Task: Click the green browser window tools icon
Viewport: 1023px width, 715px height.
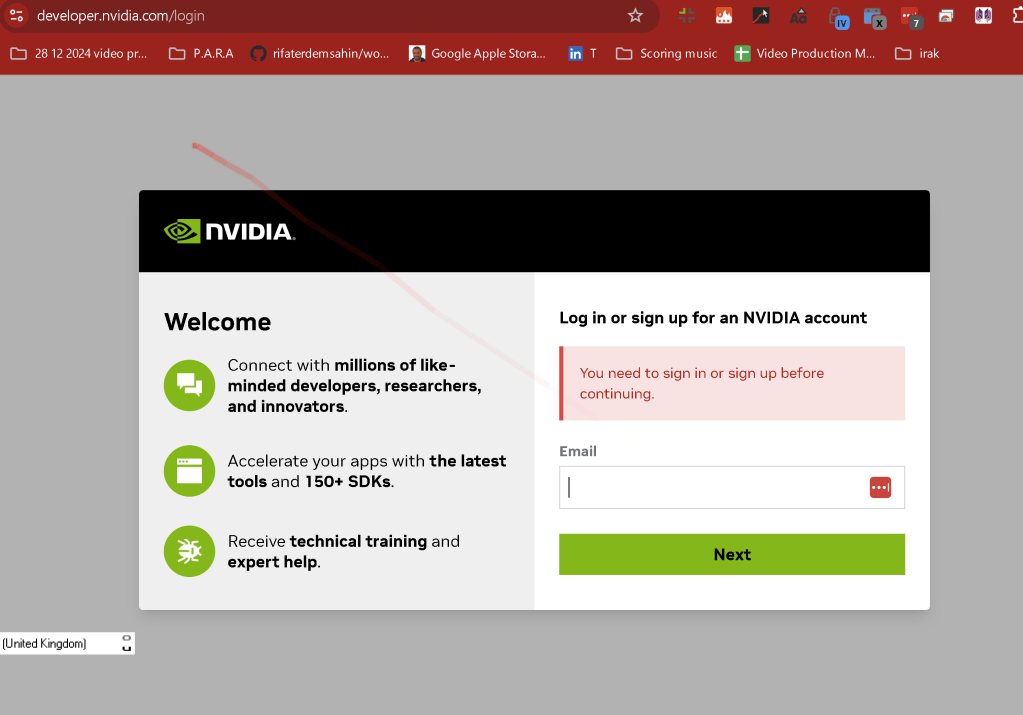Action: [189, 471]
